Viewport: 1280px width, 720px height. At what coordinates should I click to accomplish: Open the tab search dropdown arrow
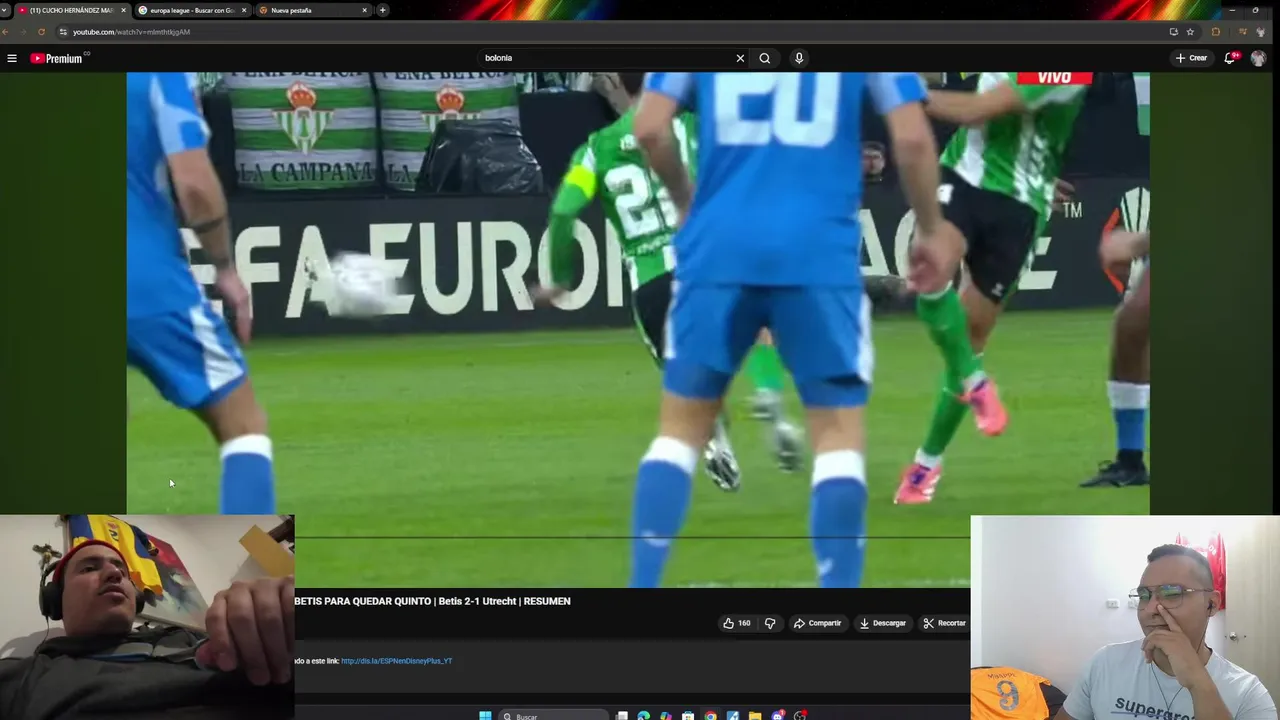[x=5, y=10]
